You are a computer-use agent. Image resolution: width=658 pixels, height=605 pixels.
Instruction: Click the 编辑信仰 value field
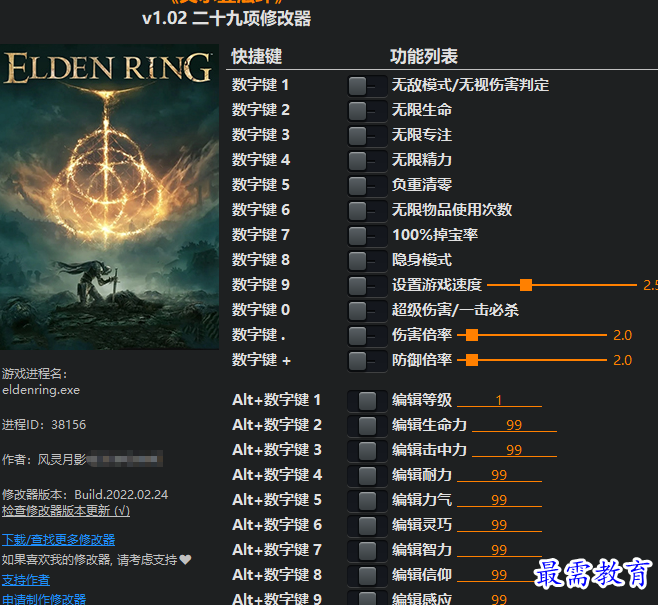point(499,575)
